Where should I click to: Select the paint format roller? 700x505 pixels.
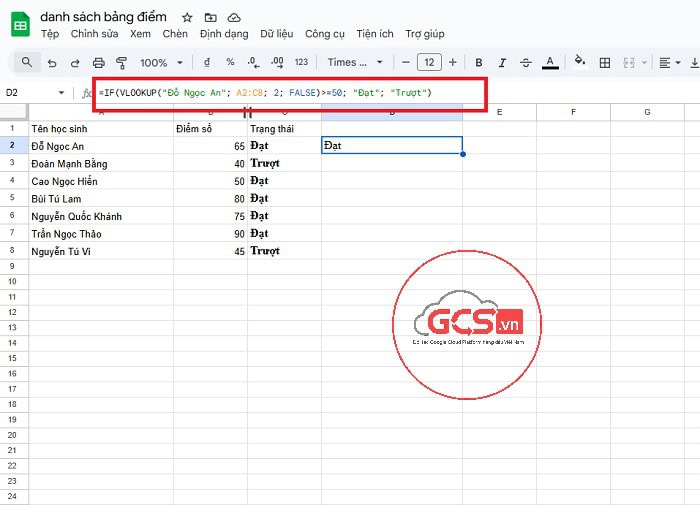(121, 62)
